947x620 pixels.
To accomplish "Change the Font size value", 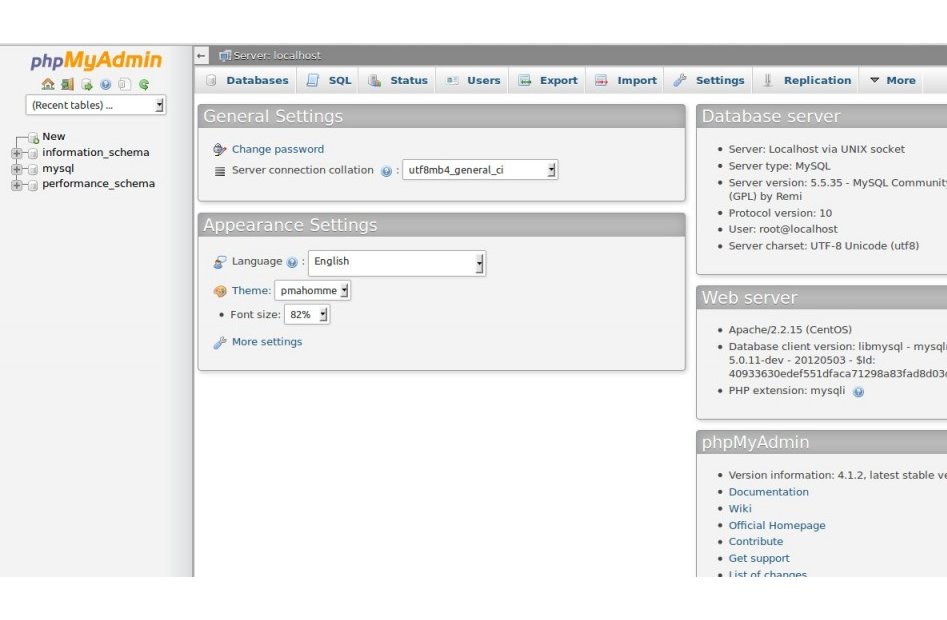I will click(307, 313).
